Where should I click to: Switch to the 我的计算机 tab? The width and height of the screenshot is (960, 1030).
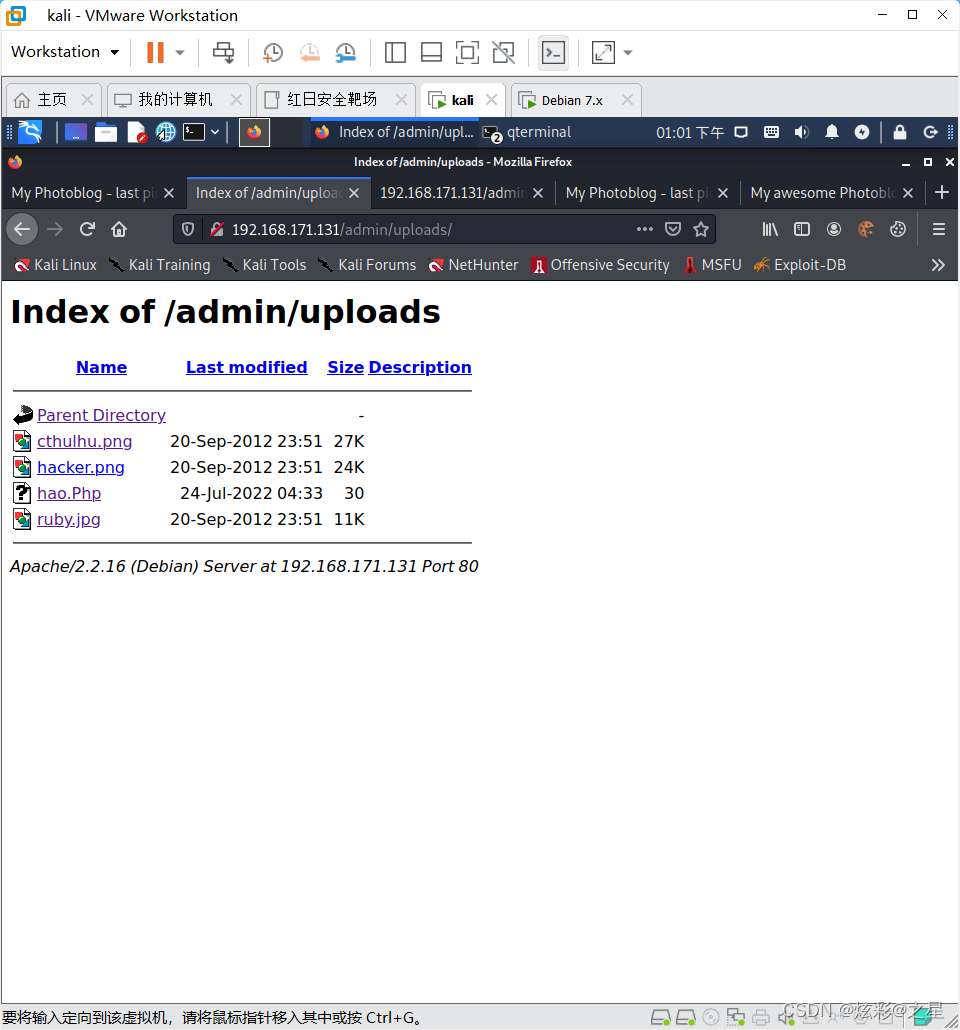[175, 100]
